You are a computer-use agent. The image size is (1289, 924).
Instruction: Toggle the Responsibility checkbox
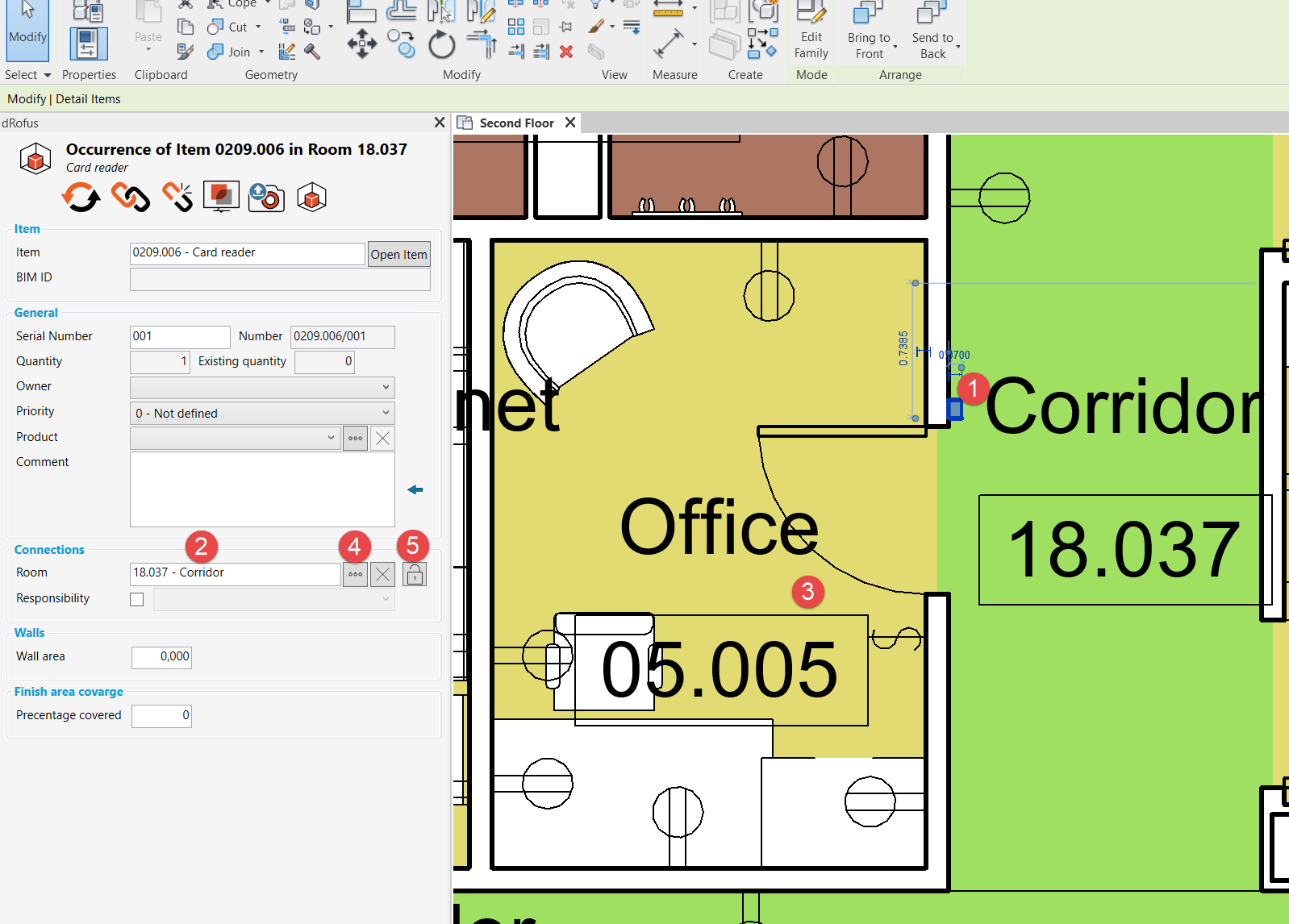pyautogui.click(x=137, y=599)
